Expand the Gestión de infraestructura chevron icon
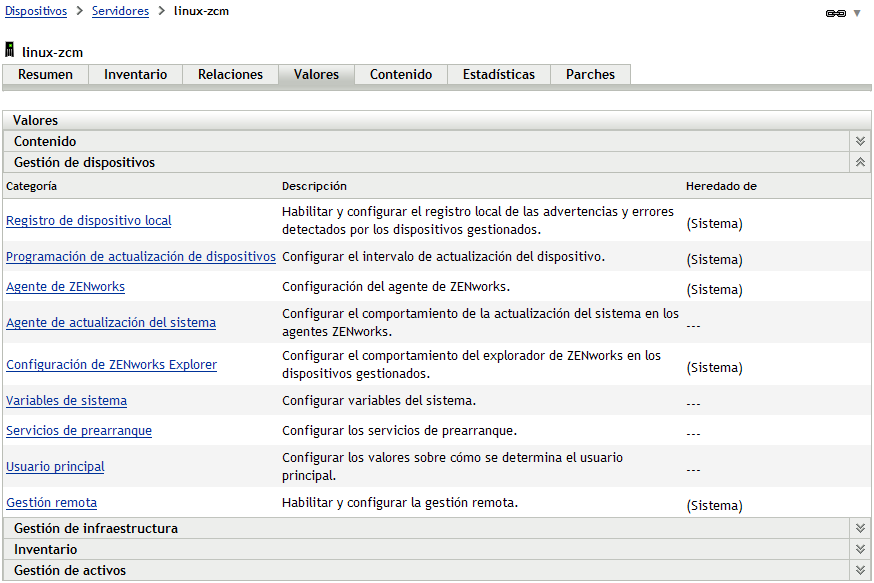 [x=858, y=527]
